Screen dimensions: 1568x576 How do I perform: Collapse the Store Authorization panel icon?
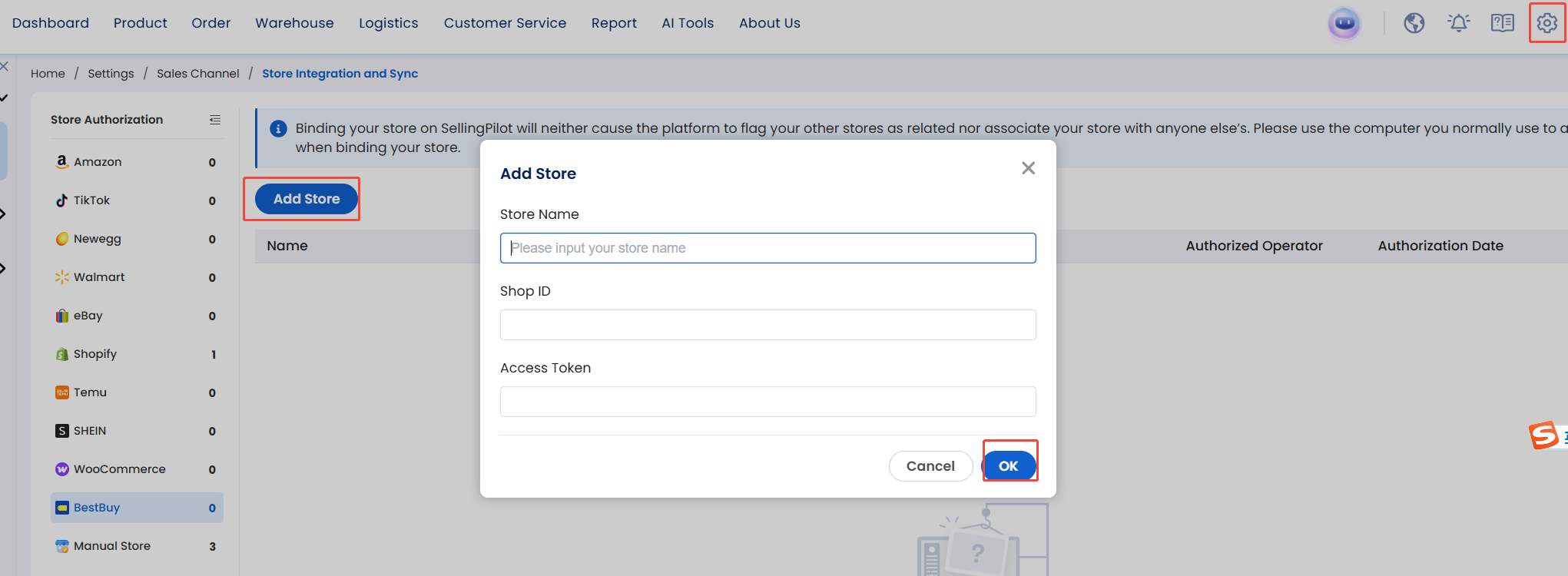tap(215, 120)
